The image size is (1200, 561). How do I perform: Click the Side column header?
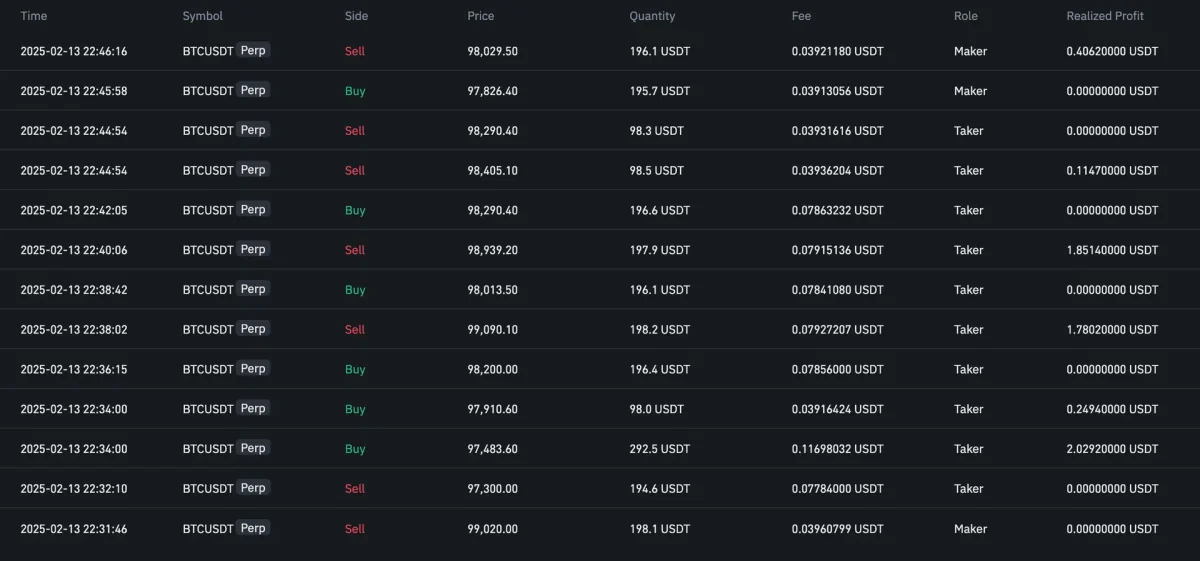tap(356, 16)
